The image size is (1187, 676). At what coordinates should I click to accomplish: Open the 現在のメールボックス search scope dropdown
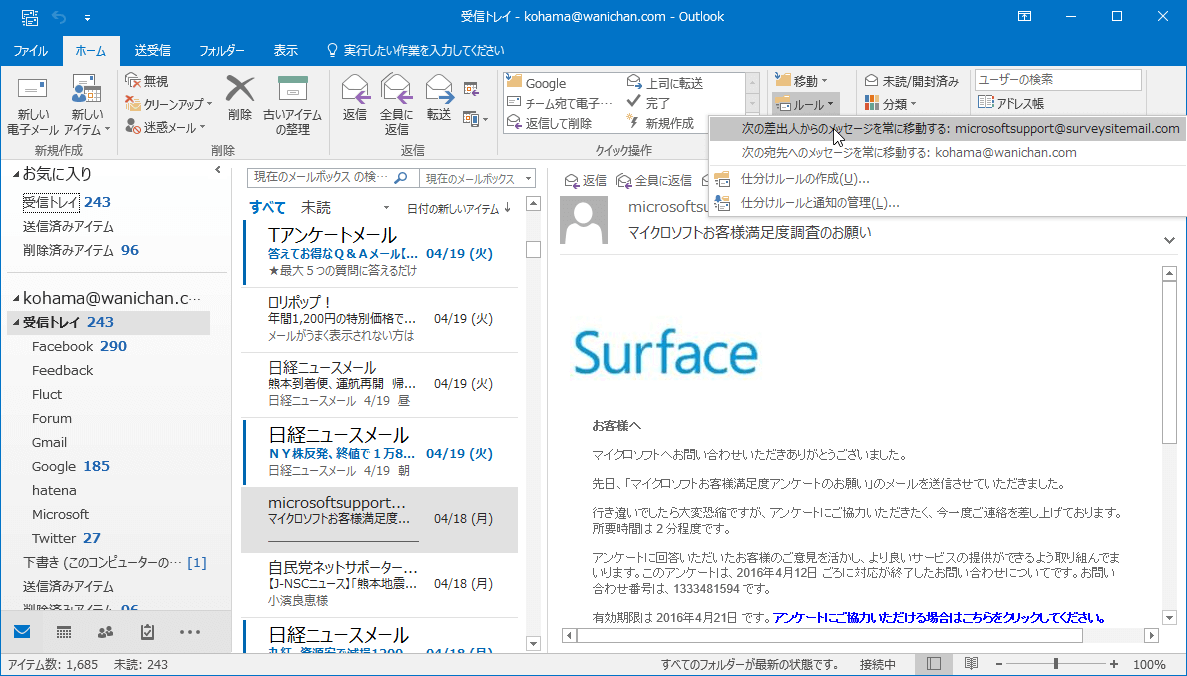tap(477, 178)
